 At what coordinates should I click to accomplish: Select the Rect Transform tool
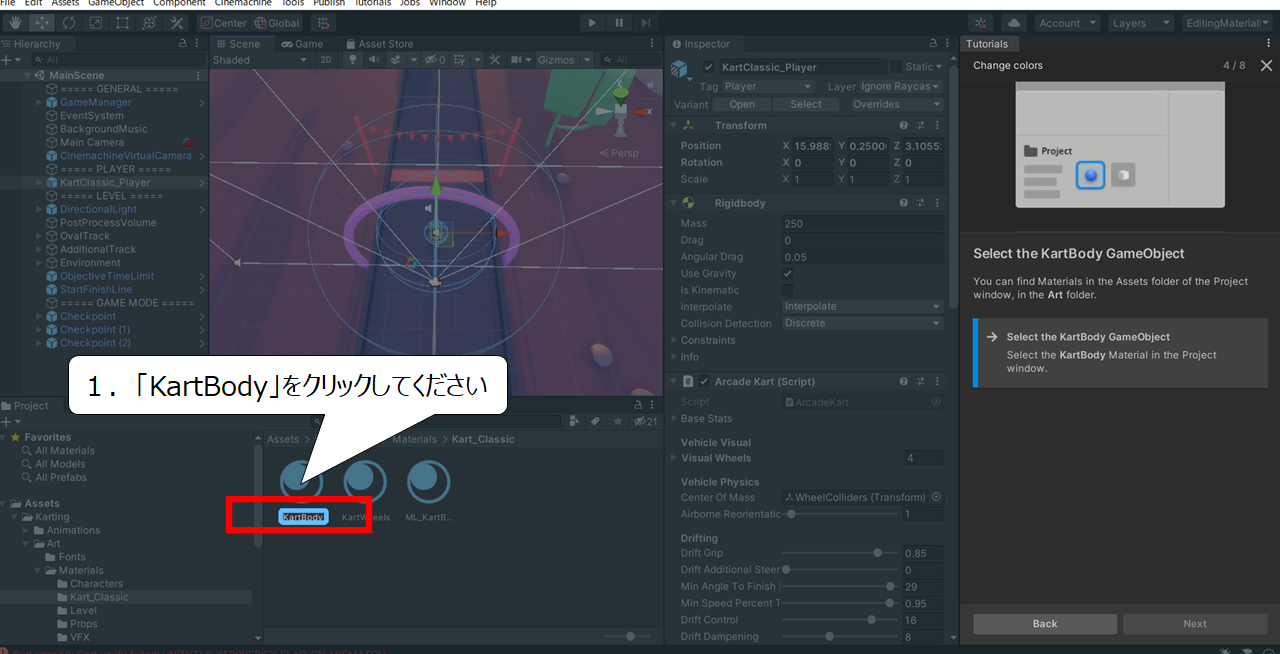(x=123, y=23)
